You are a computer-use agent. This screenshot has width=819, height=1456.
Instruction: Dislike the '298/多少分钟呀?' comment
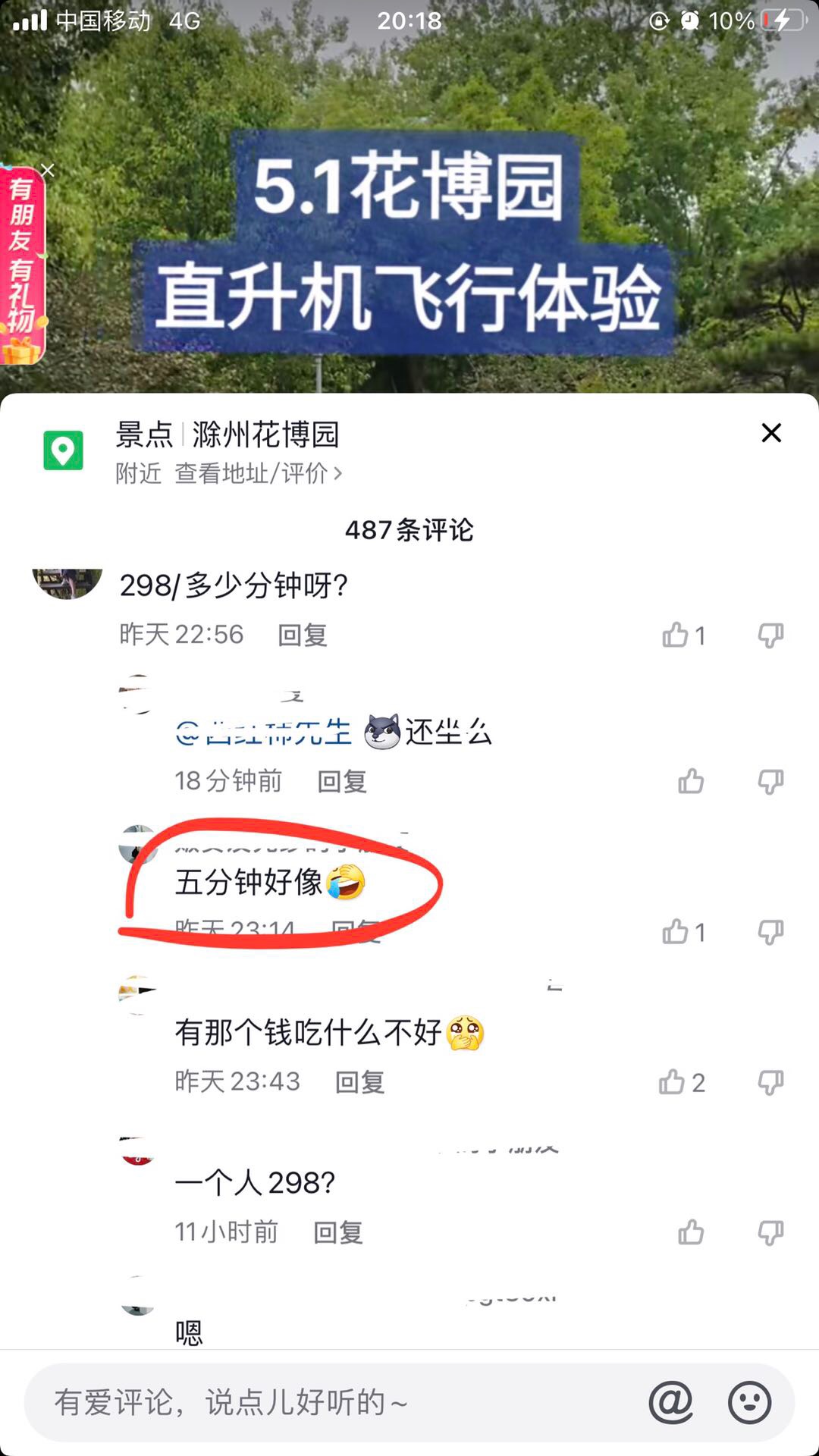pos(770,635)
